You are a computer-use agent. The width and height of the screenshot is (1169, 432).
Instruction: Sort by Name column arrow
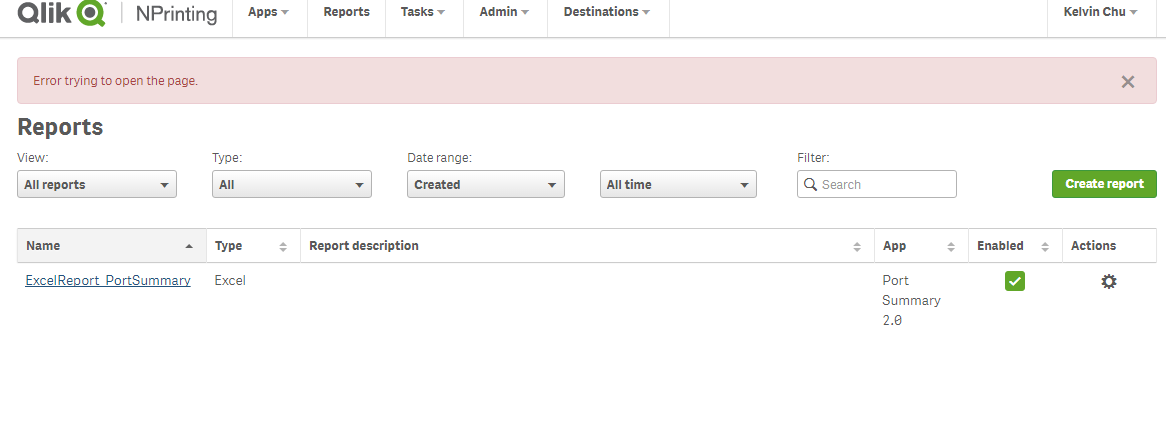pos(189,246)
